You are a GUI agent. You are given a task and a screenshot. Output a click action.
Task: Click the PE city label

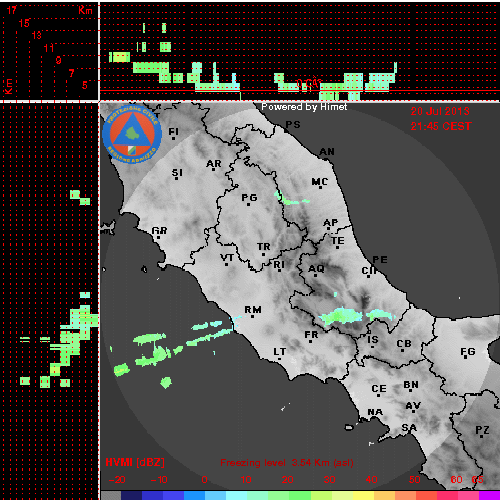[380, 259]
